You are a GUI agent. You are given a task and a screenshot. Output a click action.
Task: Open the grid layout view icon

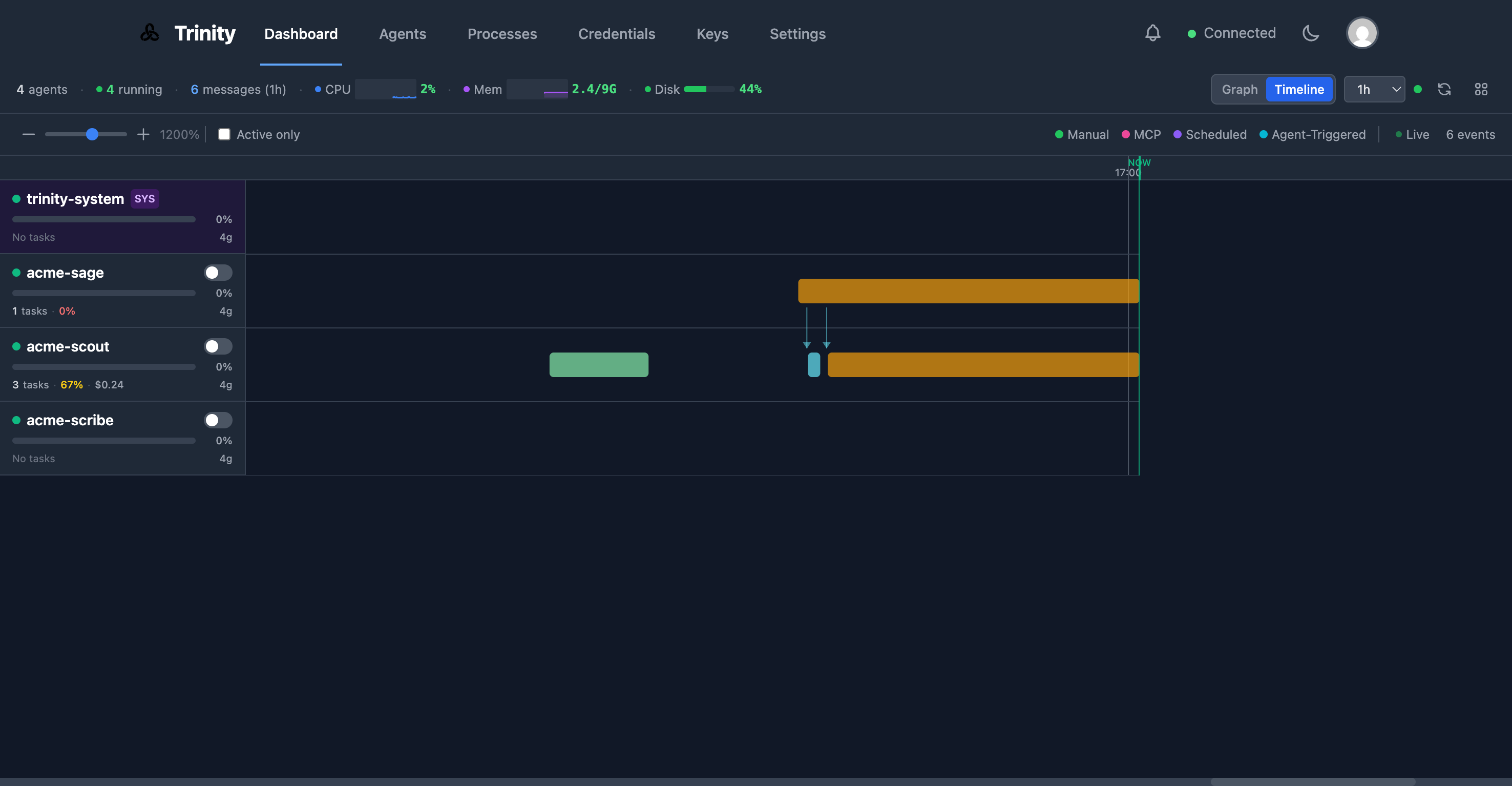coord(1481,89)
